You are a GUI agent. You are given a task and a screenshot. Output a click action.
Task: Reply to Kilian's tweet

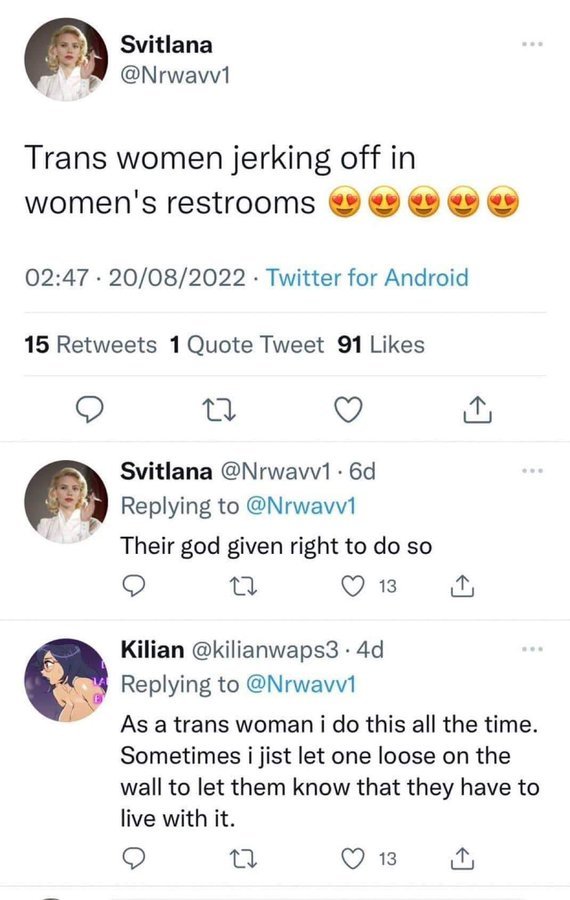(134, 858)
